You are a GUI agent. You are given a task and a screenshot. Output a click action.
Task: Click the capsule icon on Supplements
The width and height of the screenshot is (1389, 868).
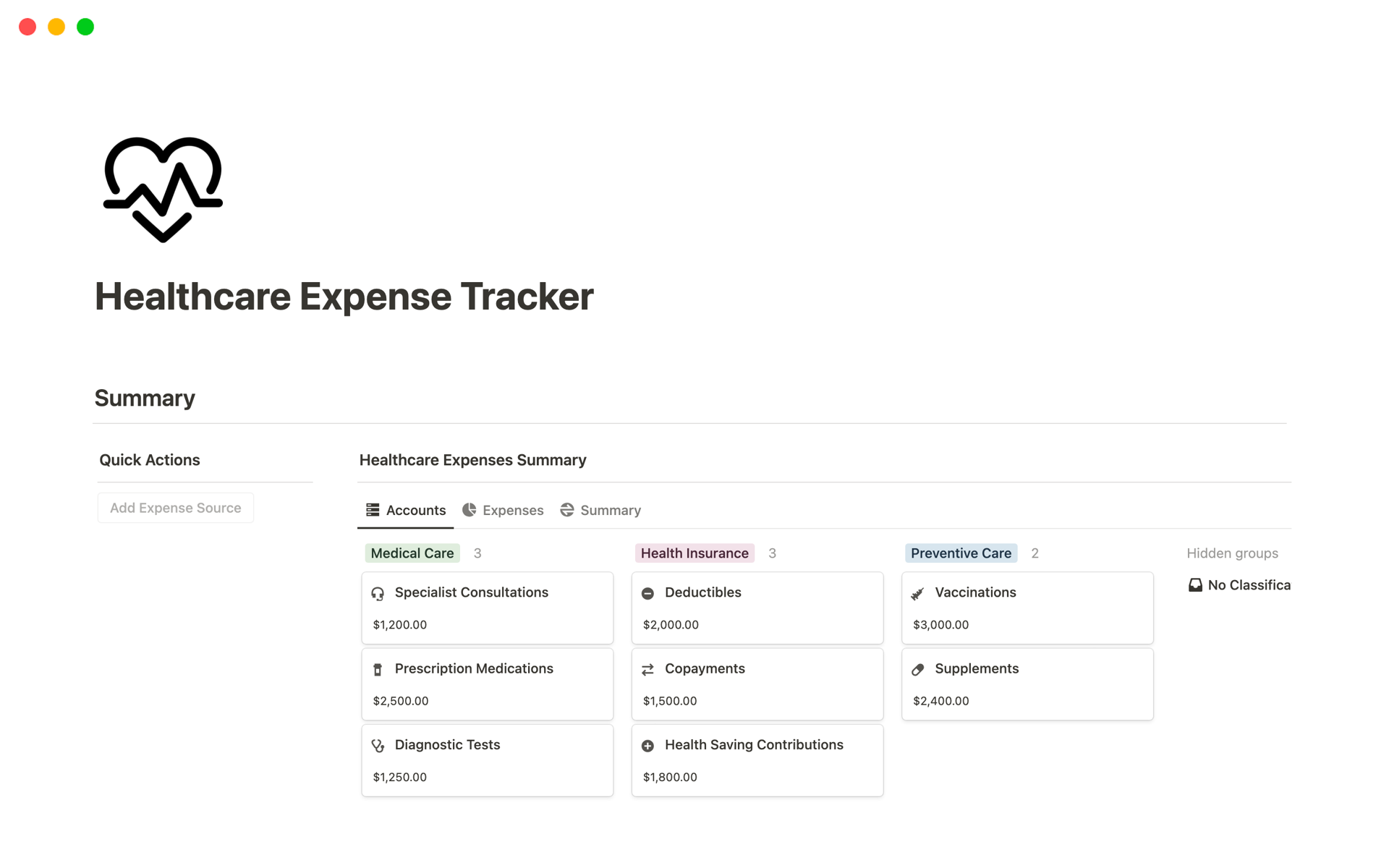click(917, 669)
